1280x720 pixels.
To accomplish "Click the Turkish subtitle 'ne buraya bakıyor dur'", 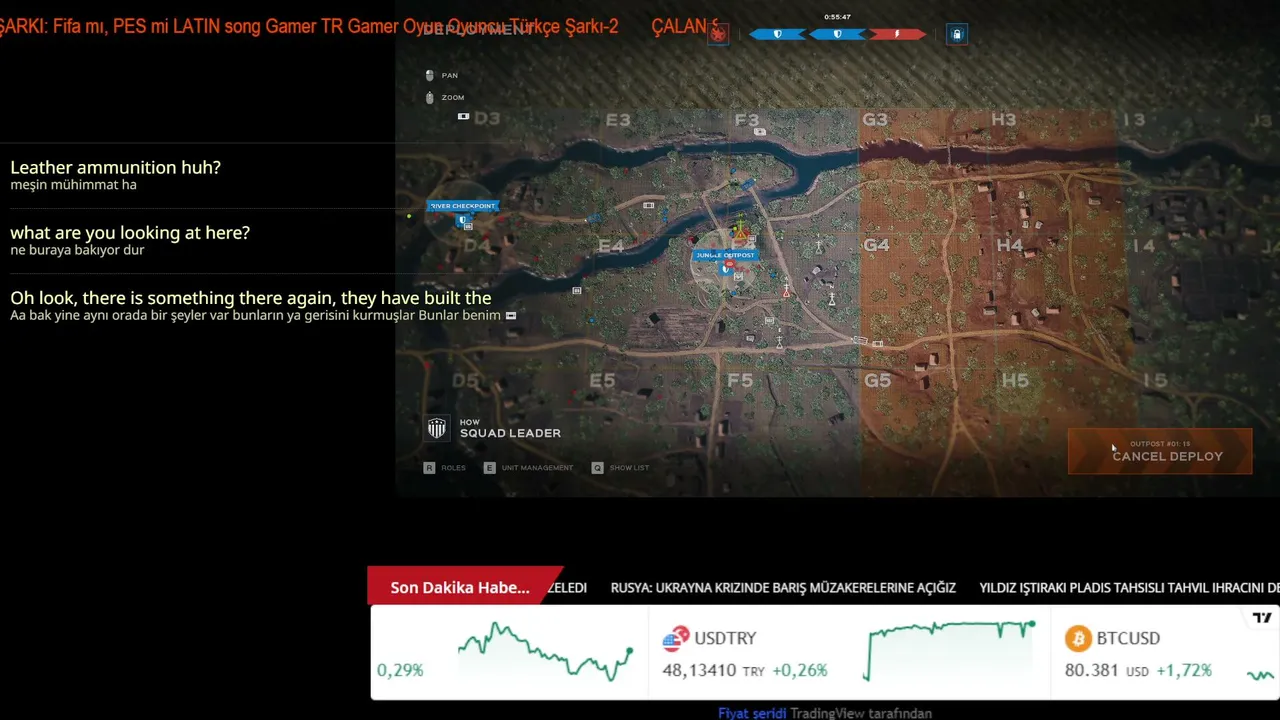I will [x=77, y=250].
